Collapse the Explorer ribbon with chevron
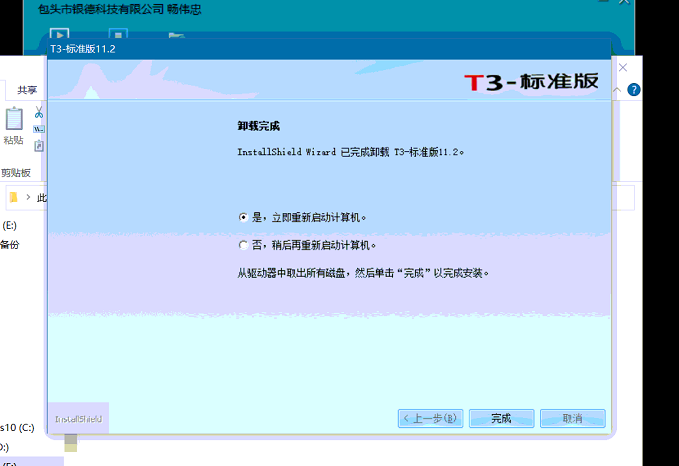This screenshot has height=466, width=679. point(617,90)
